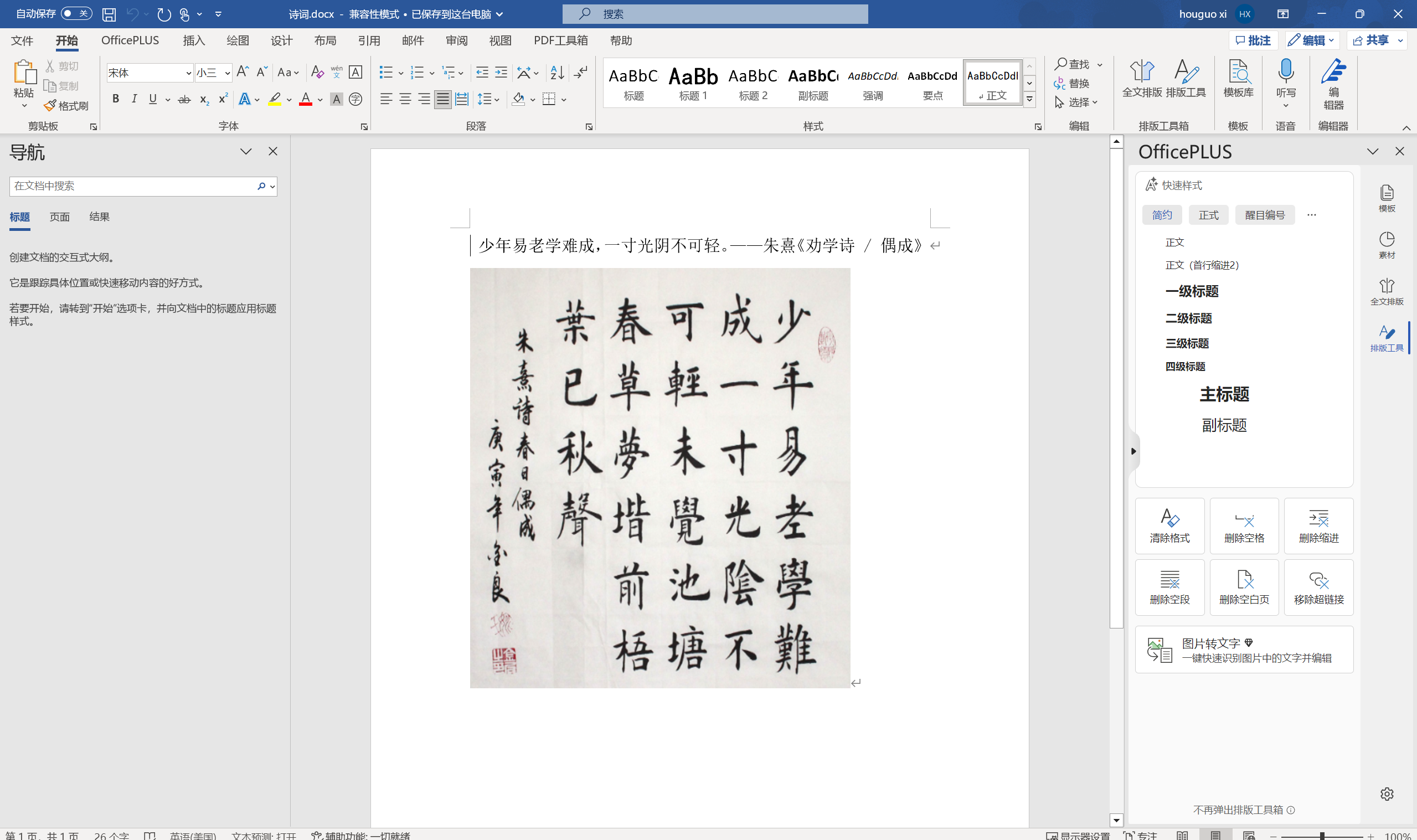Open the 全文排版 ribbon tool

click(x=1142, y=79)
